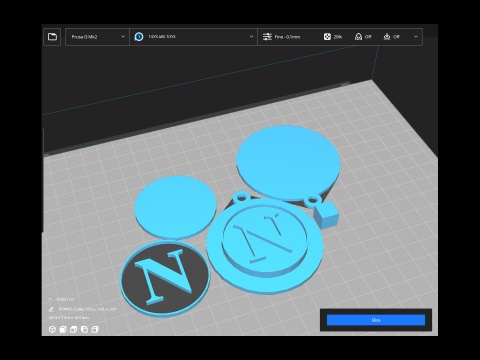
Task: Select the dark disc with raised N
Action: 165,278
